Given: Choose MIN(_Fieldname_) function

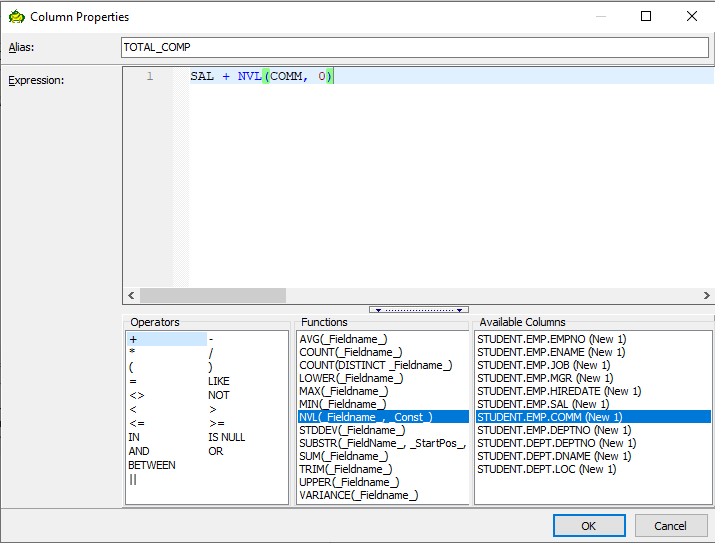Looking at the screenshot, I should click(343, 404).
